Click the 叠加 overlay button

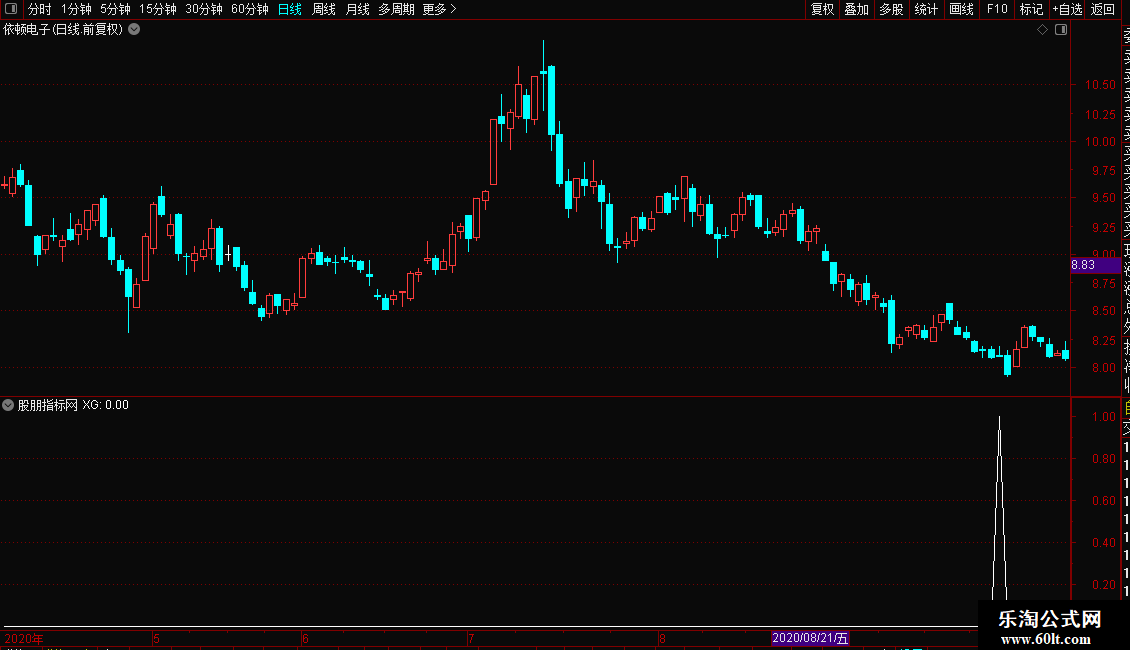tap(857, 9)
